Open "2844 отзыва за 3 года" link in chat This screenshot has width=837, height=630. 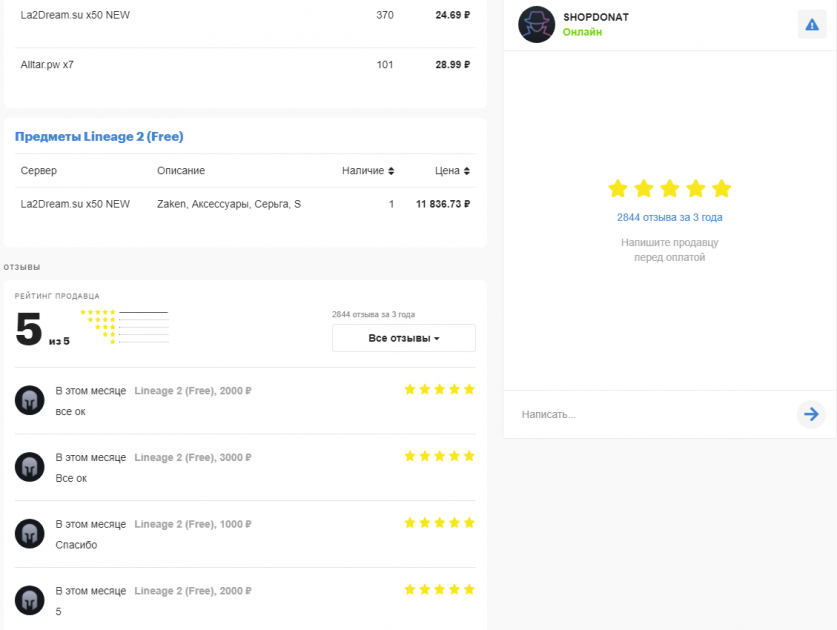click(669, 217)
